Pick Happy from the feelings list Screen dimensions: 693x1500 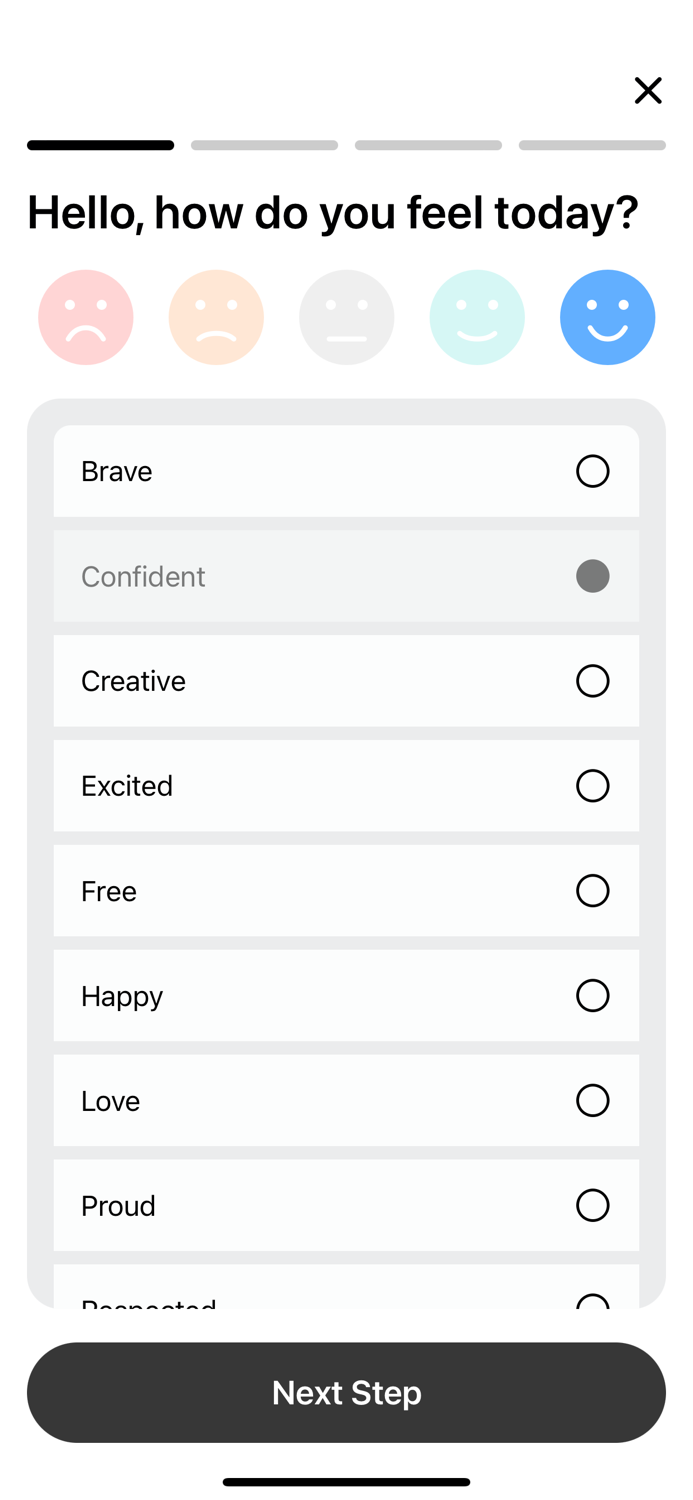[x=592, y=996]
